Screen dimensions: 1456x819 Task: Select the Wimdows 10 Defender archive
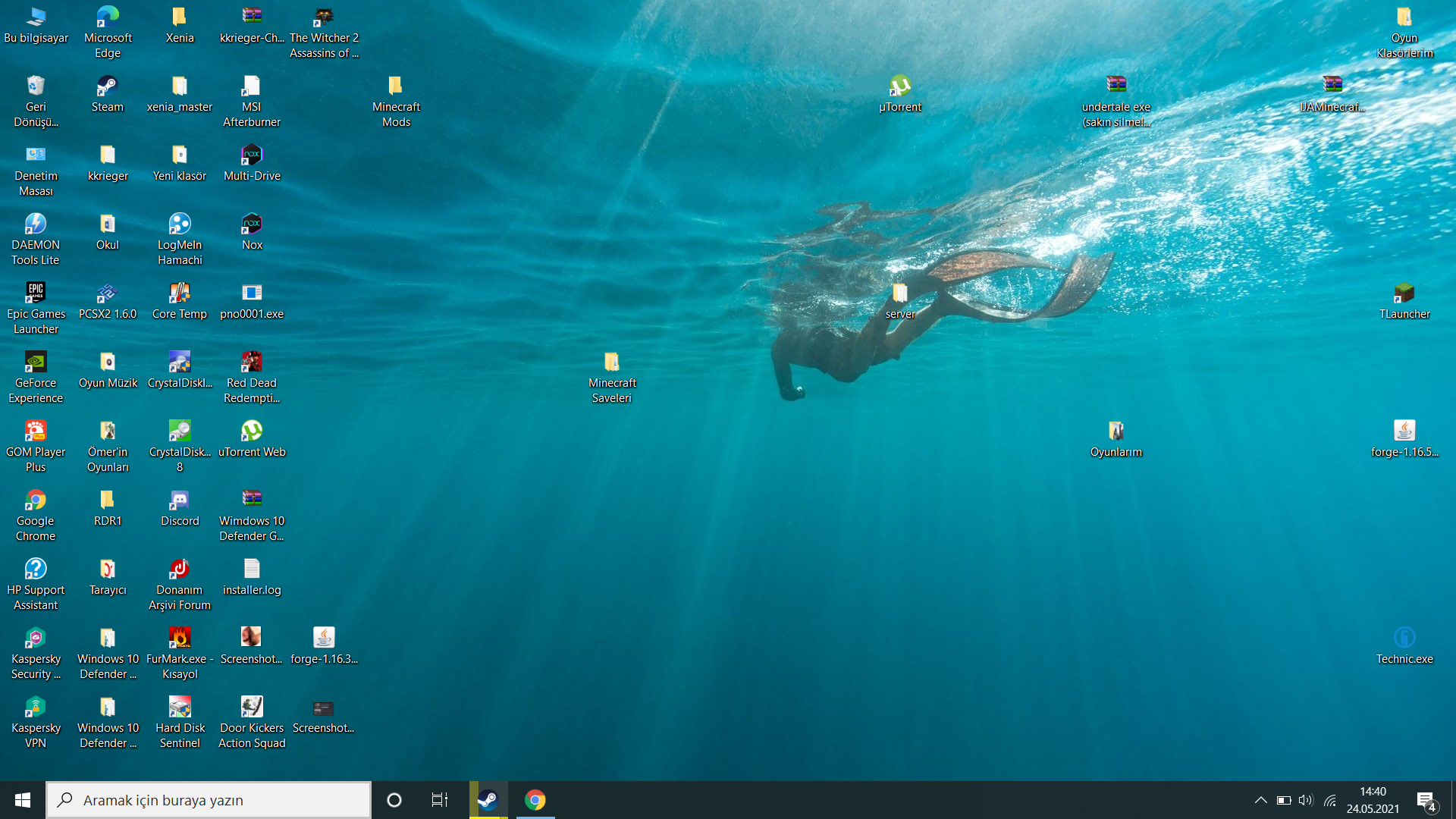252,515
